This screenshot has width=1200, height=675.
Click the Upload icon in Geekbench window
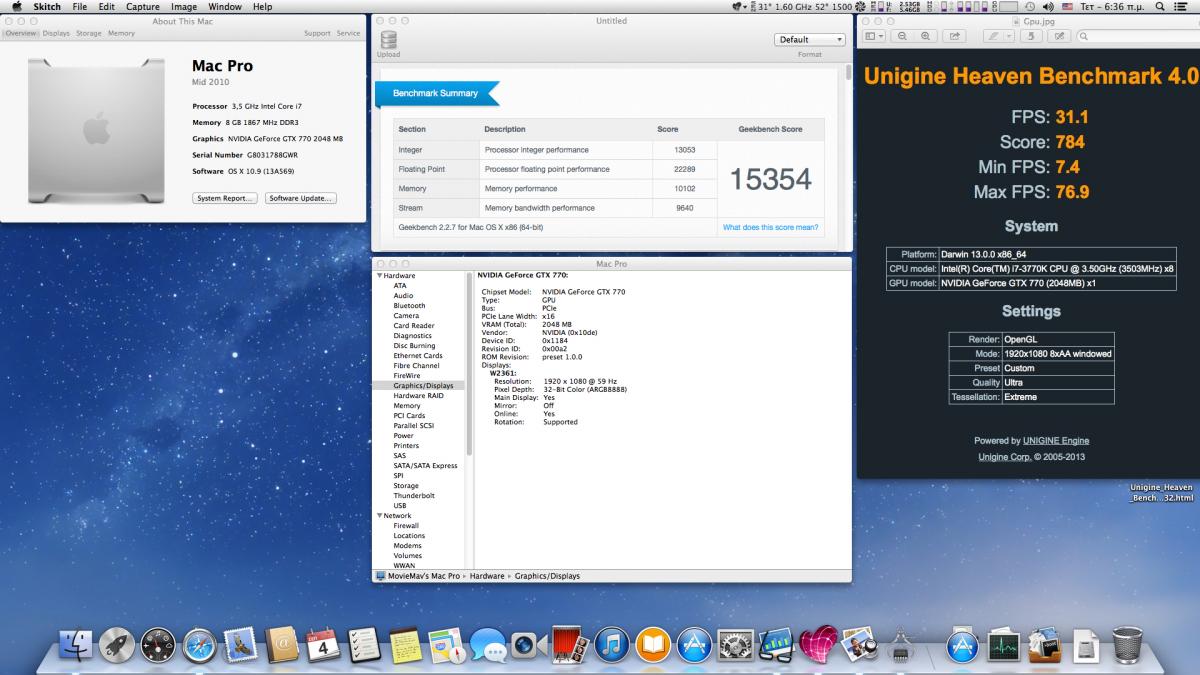[388, 40]
